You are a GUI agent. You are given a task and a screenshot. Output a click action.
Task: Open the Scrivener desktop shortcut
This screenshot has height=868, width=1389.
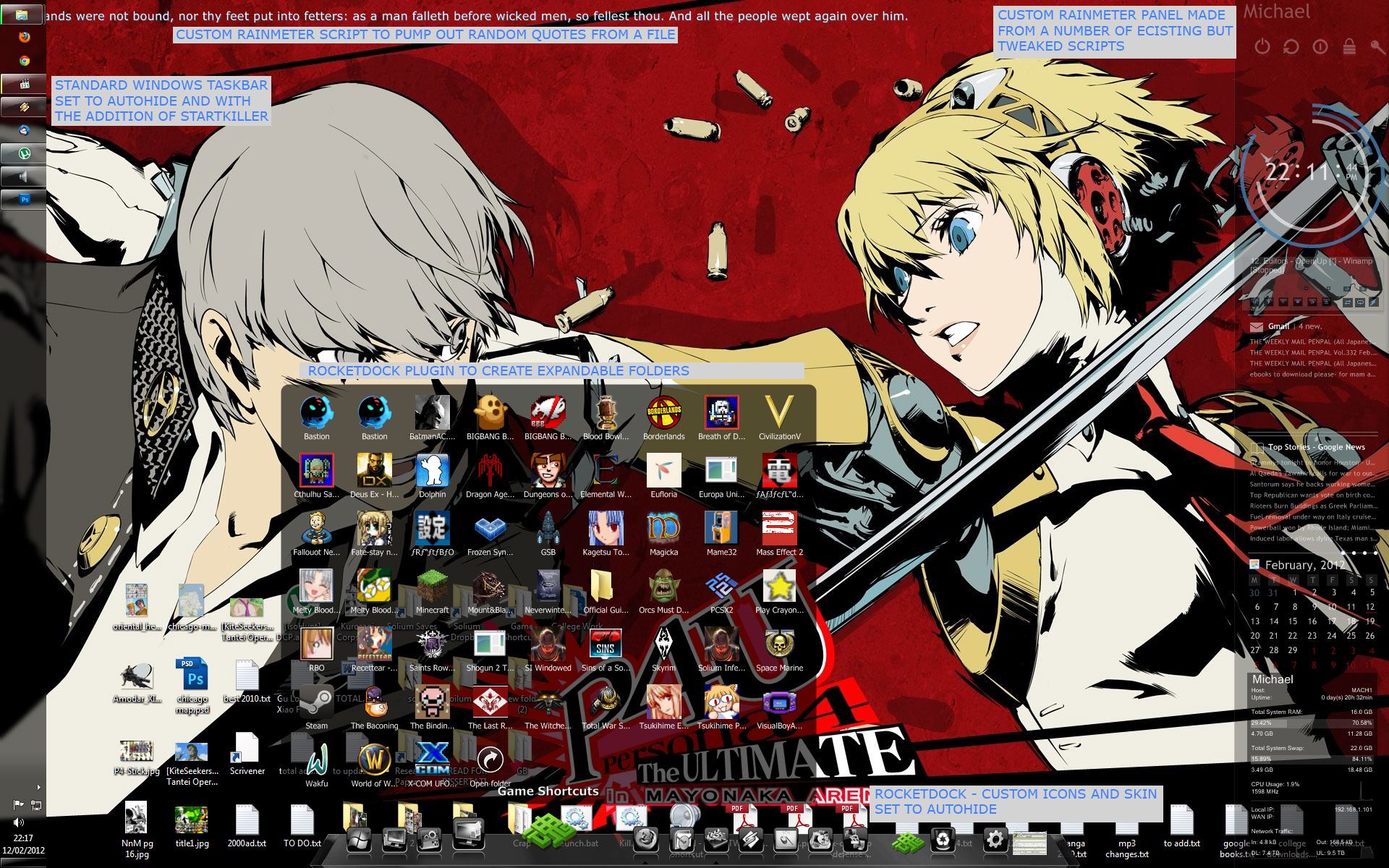tap(247, 754)
